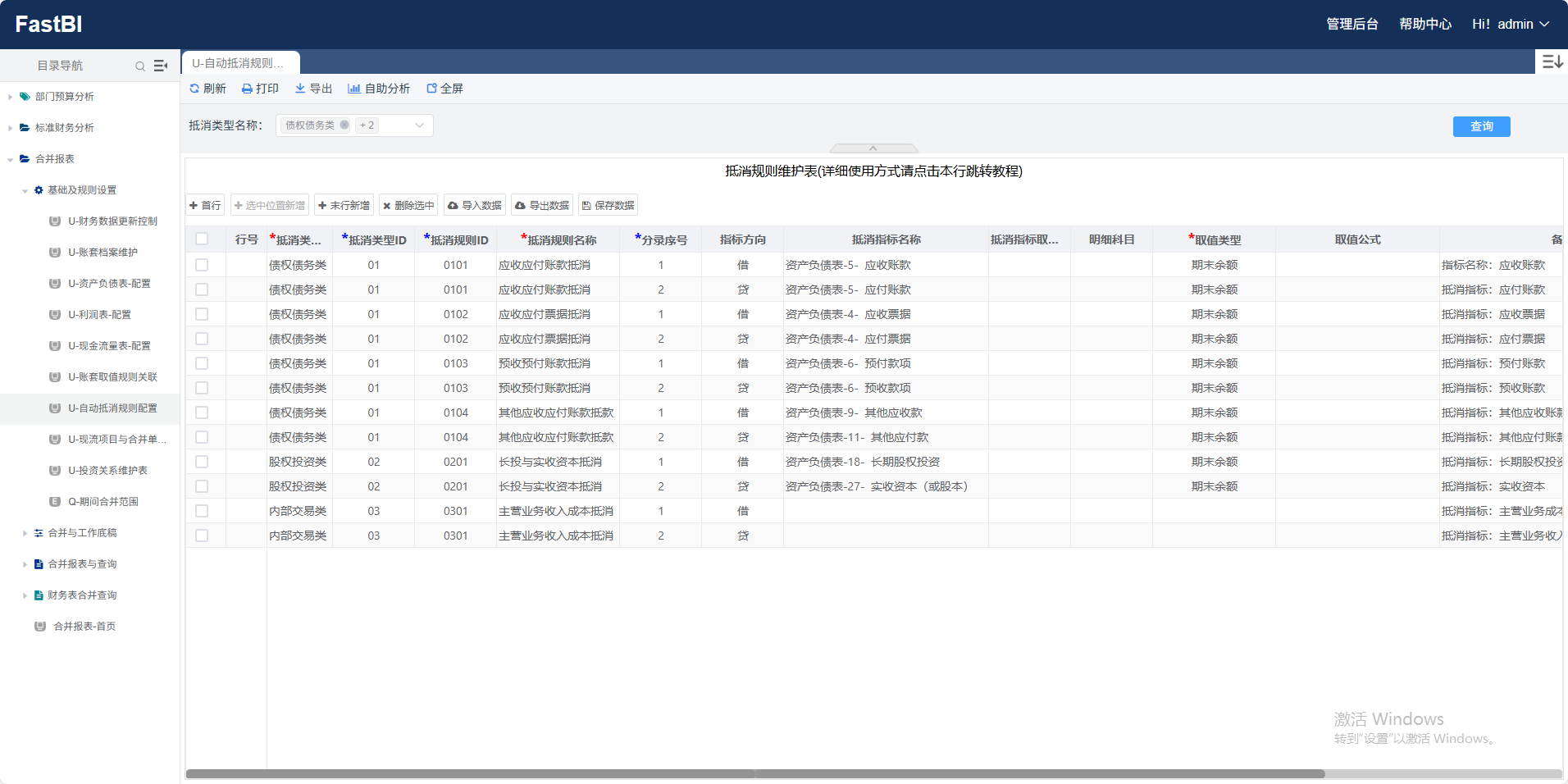Open the 抵消类型名称 dropdown arrow
This screenshot has width=1568, height=784.
[419, 125]
